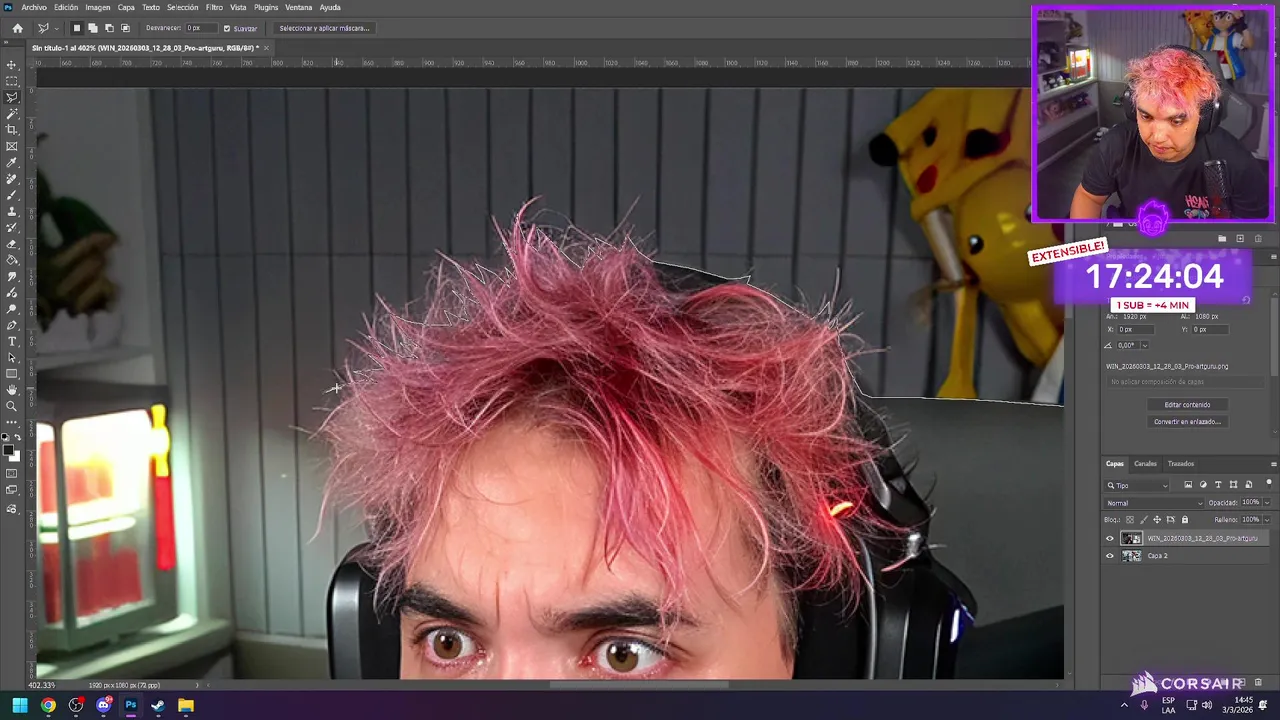Choose Subtract from selection mode icon

click(109, 28)
